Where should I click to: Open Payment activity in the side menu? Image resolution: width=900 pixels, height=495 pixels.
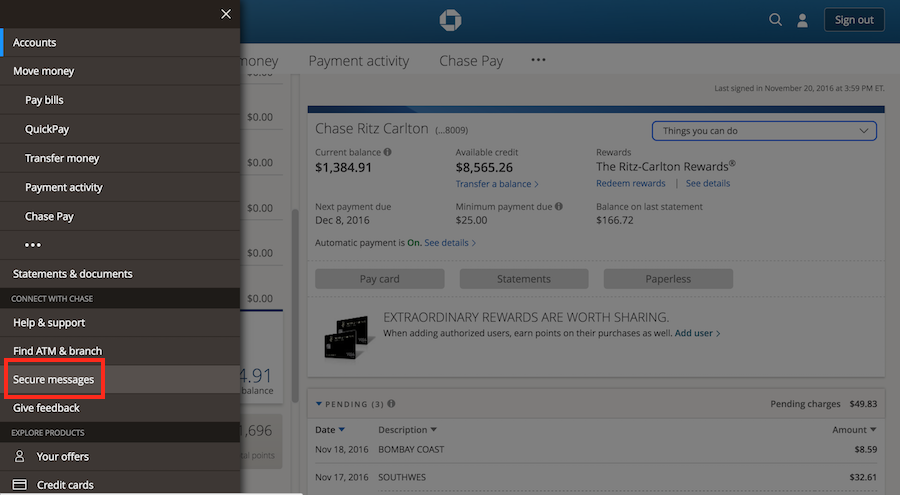point(120,187)
